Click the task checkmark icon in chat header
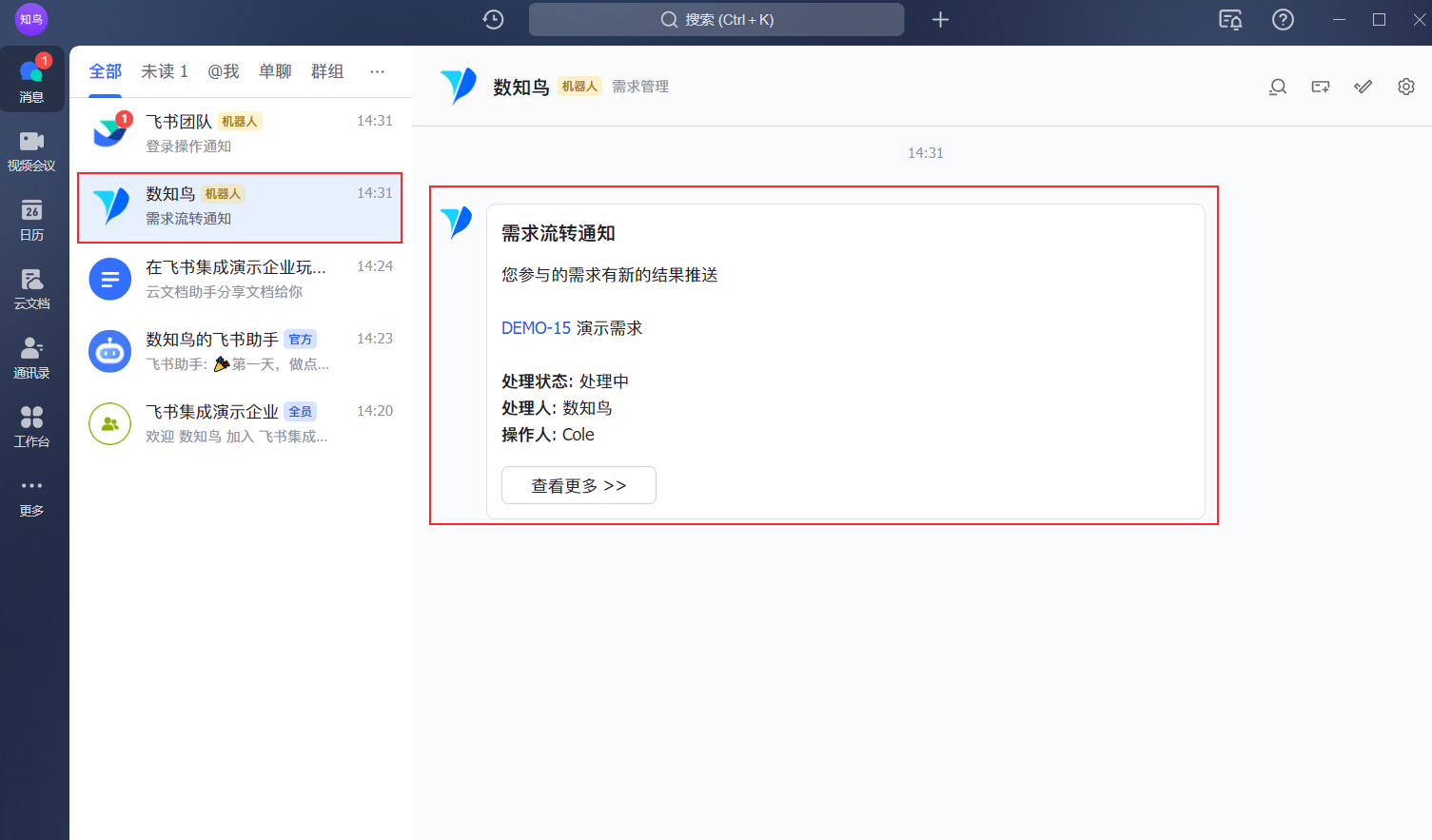This screenshot has height=840, width=1432. point(1363,87)
